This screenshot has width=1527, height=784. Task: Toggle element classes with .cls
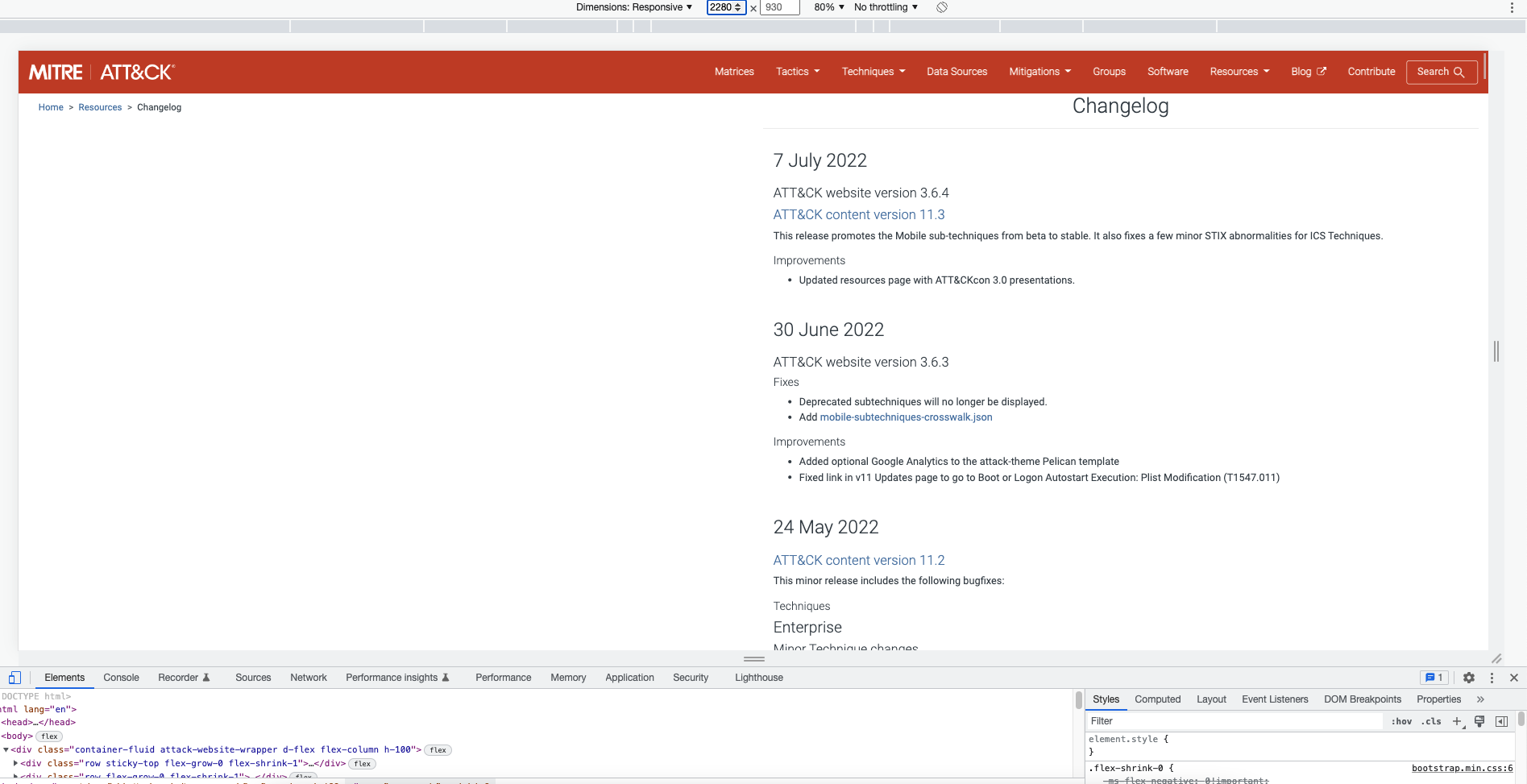pos(1431,721)
